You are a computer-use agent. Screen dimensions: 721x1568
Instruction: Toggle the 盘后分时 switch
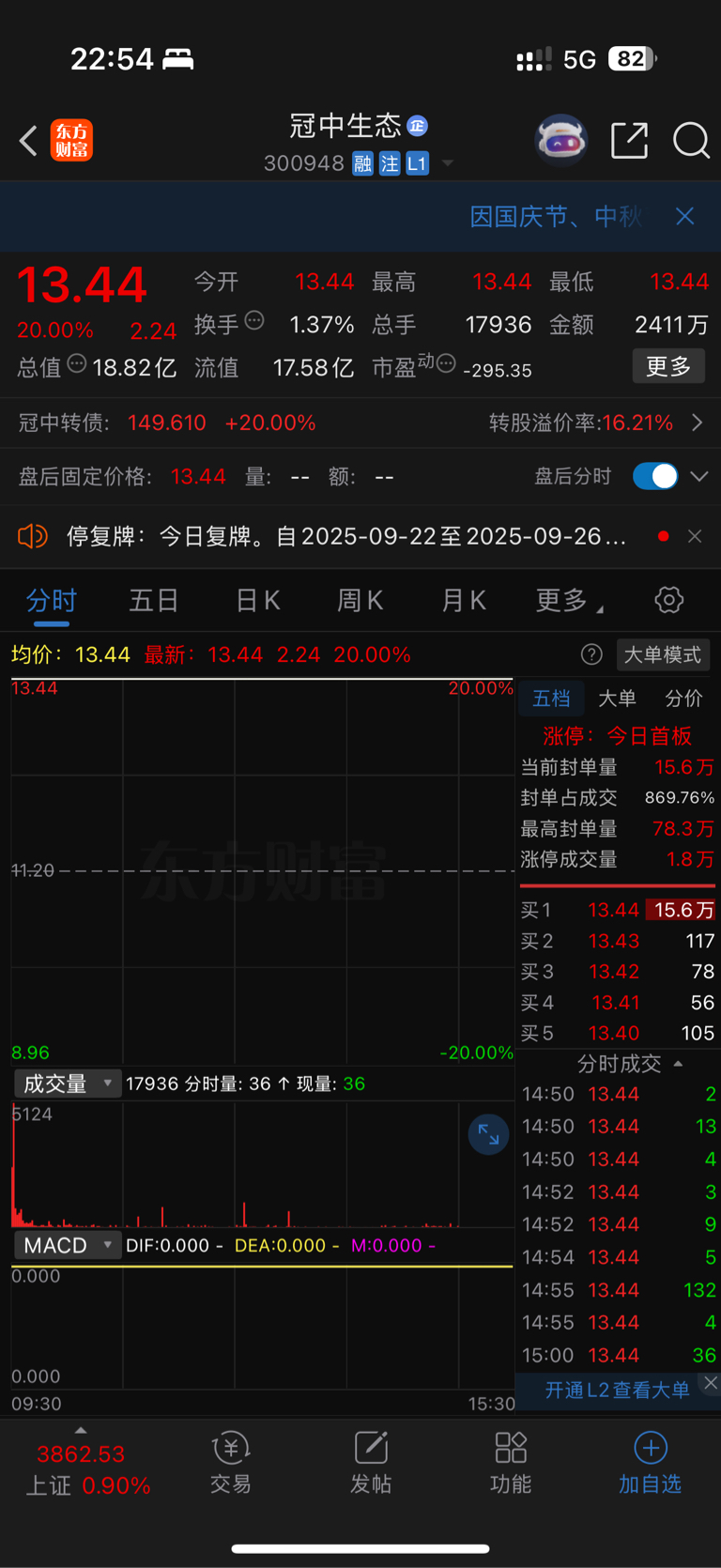coord(654,476)
